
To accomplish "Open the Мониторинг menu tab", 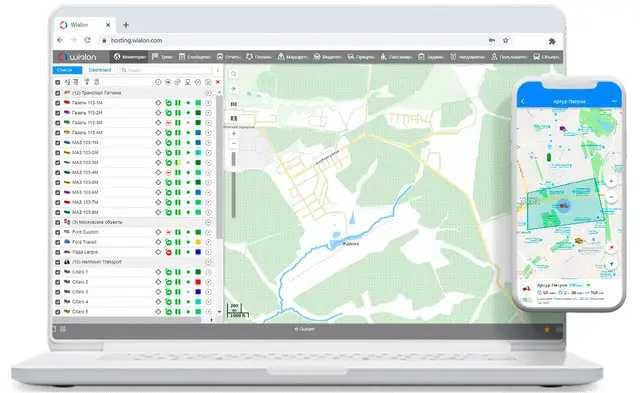I will tap(129, 57).
